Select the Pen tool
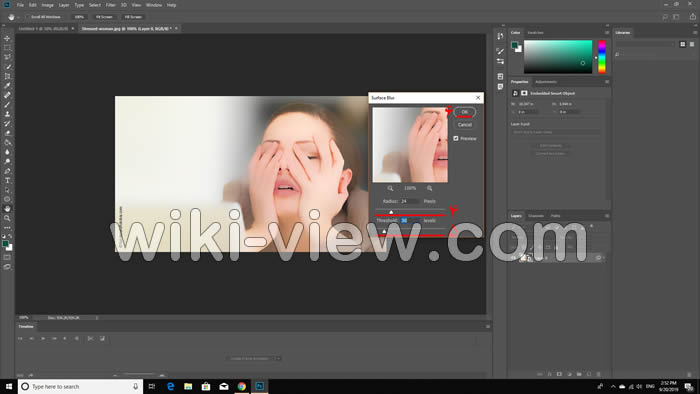Screen dimensions: 700x394 point(7,171)
